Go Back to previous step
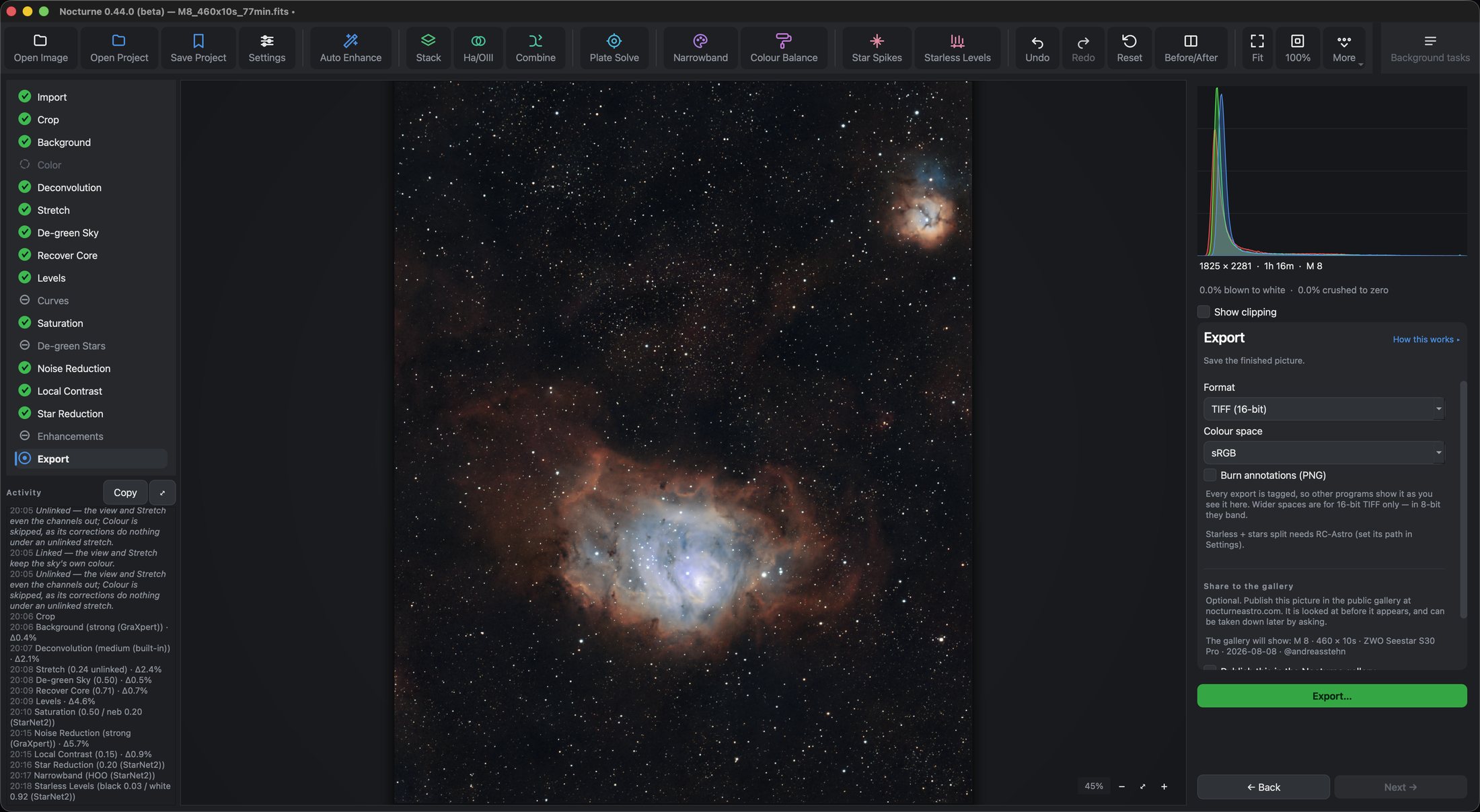This screenshot has width=1480, height=812. (x=1263, y=786)
